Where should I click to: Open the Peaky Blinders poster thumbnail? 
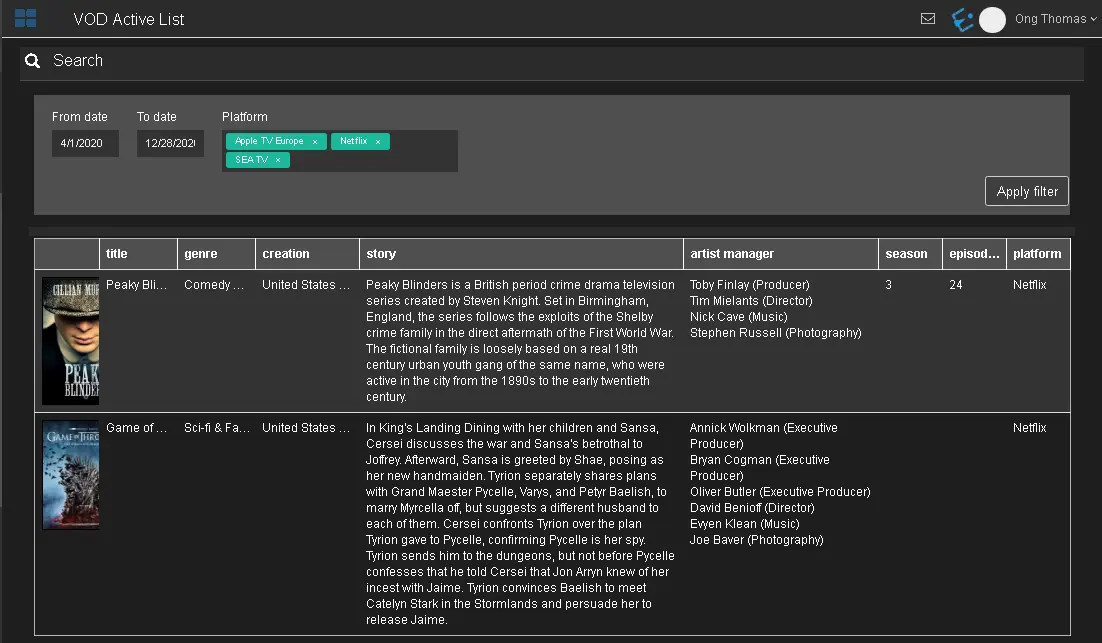coord(70,340)
